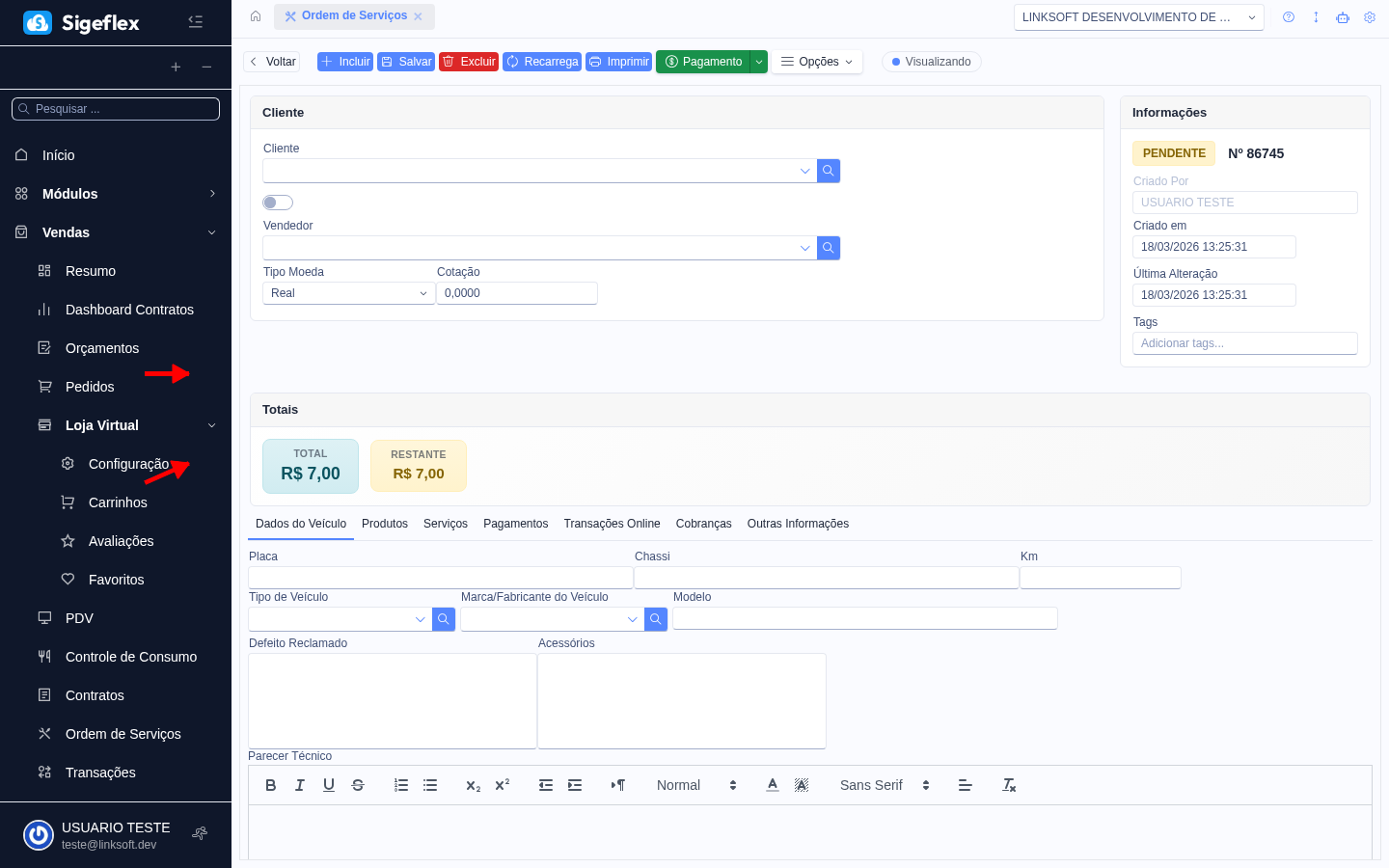
Task: Click the help question mark icon
Action: coord(1288,17)
